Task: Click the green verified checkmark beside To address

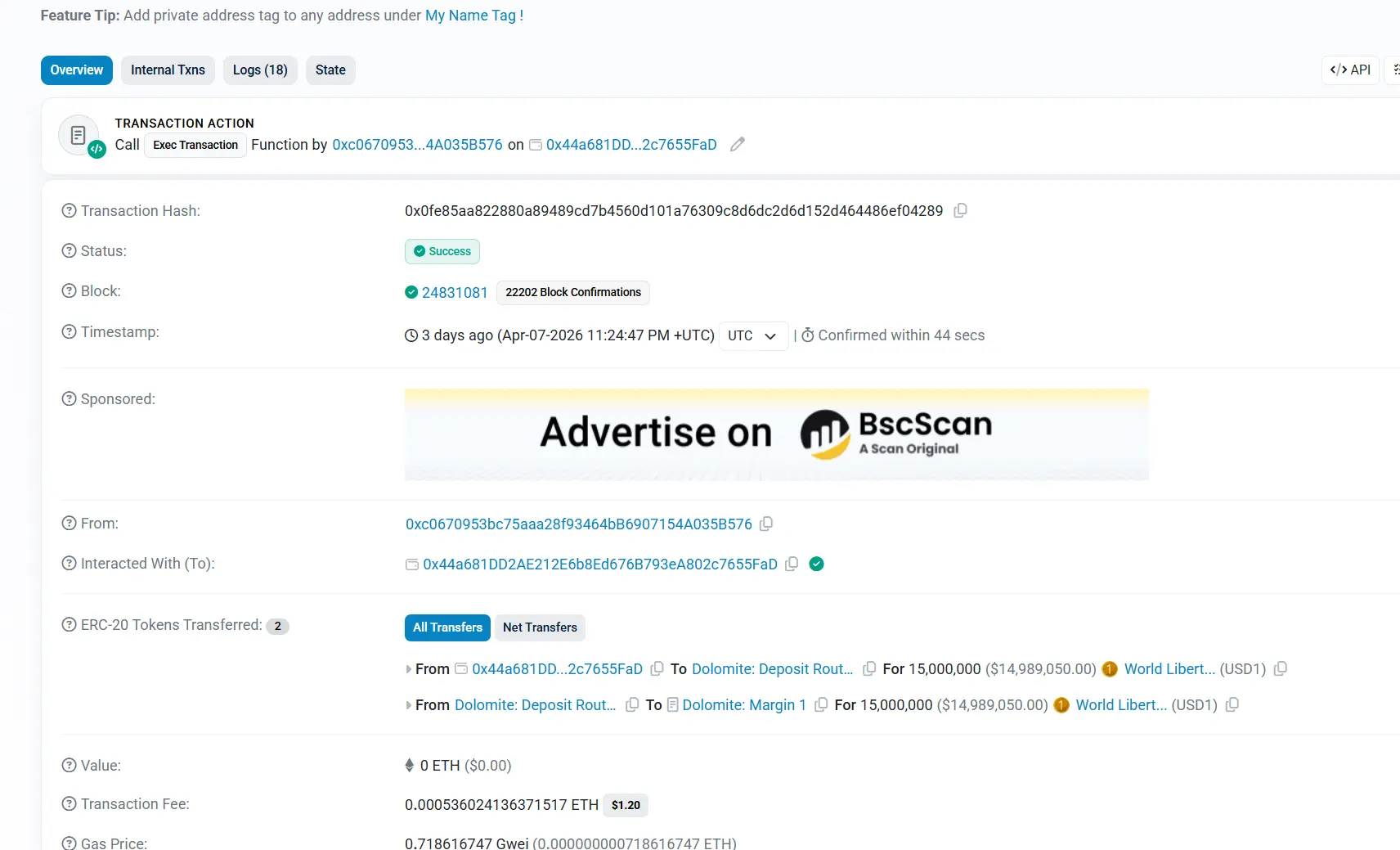Action: (x=816, y=564)
